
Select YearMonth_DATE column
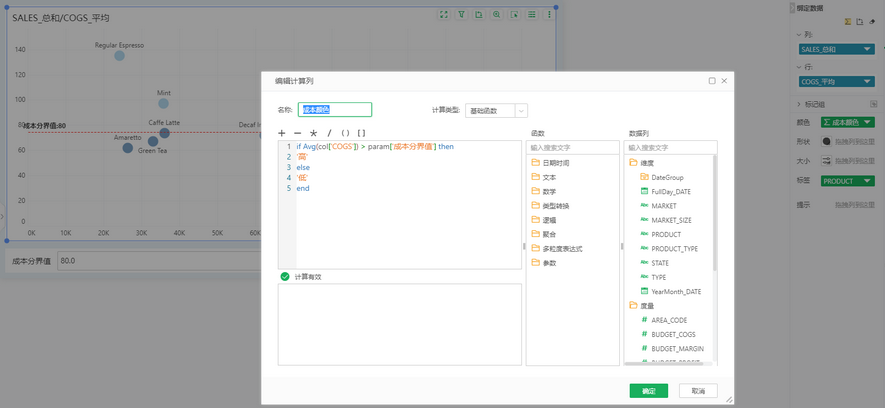pos(676,292)
